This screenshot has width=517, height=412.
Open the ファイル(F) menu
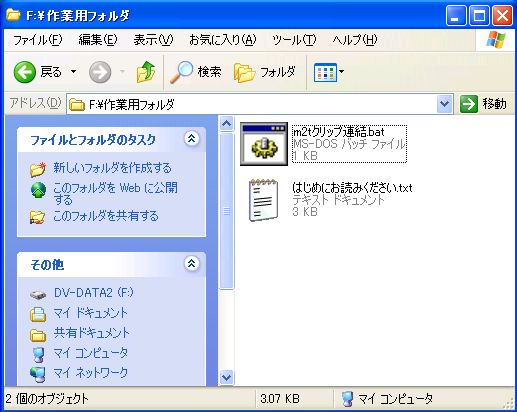(37, 40)
